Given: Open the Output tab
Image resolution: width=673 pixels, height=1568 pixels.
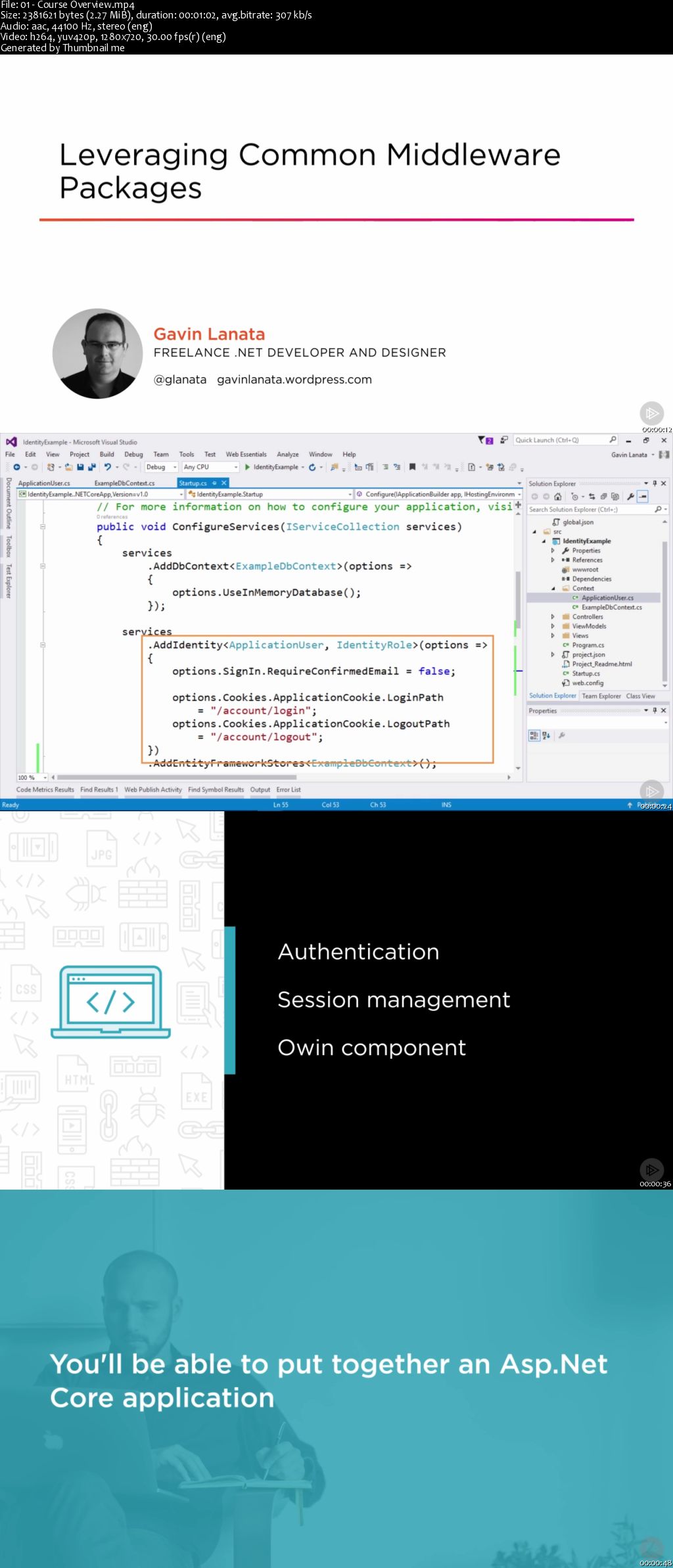Looking at the screenshot, I should [260, 790].
